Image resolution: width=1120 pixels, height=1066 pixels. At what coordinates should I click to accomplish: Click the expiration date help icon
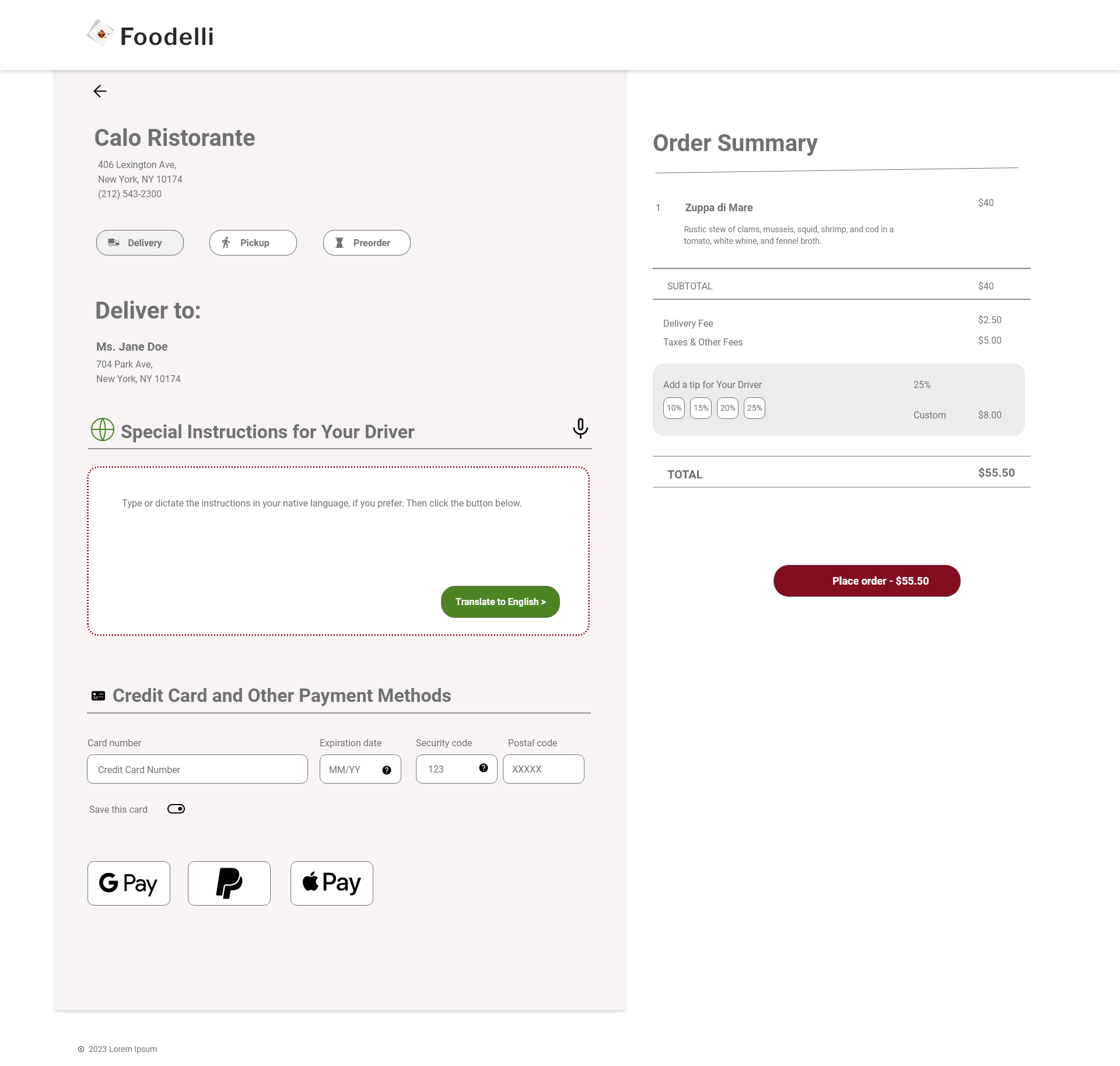[x=387, y=770]
